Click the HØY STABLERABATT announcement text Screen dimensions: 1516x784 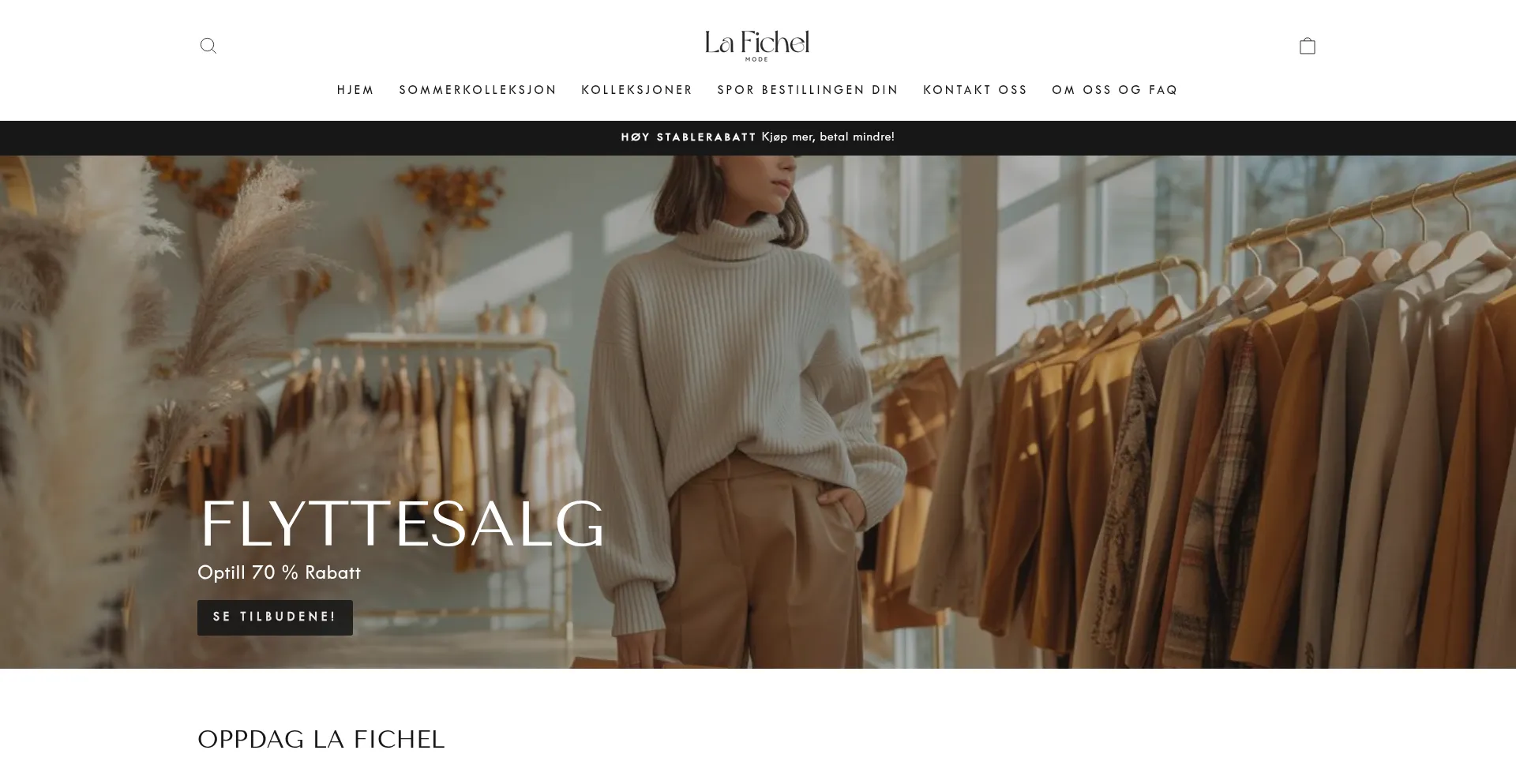689,137
